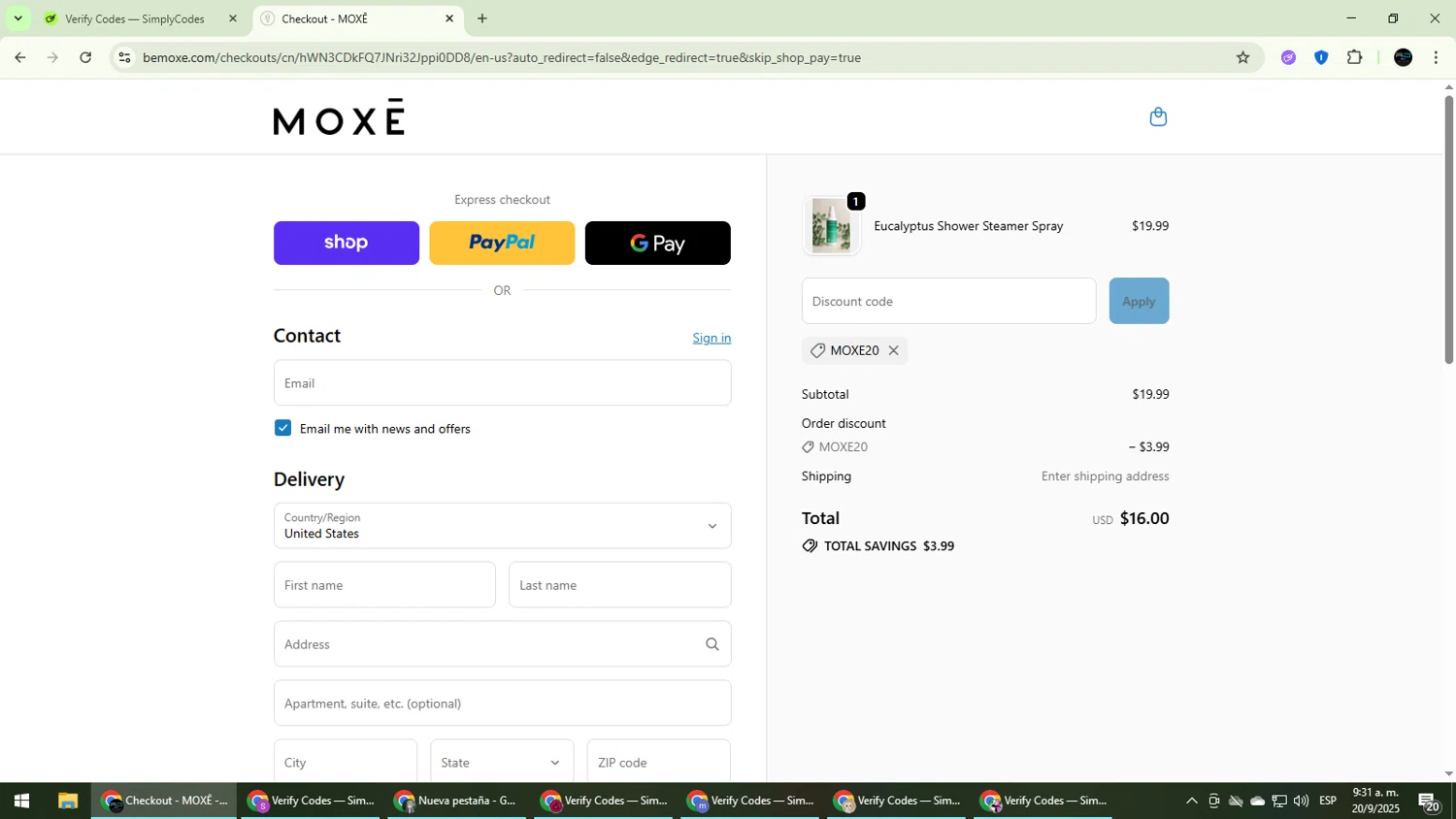
Task: Open the Bitwarden shield extension icon
Action: [1320, 57]
